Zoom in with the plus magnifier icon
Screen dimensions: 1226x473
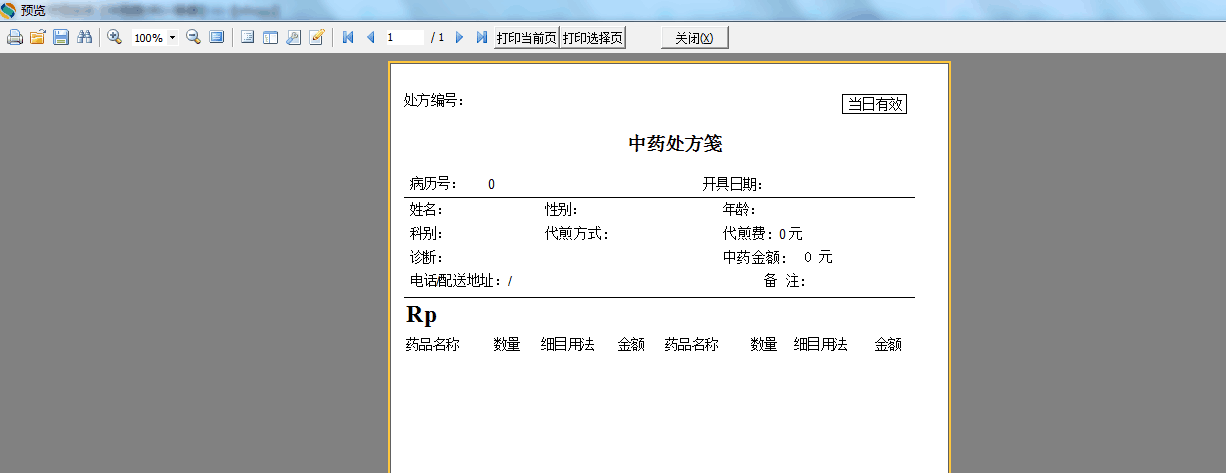[x=115, y=38]
